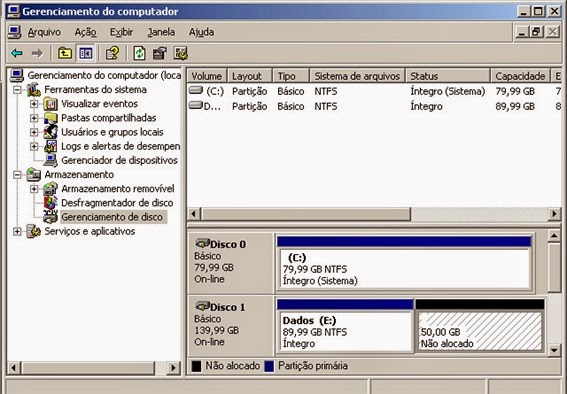Click the Visualizar eventos tree icon
567x394 pixels.
click(x=51, y=104)
